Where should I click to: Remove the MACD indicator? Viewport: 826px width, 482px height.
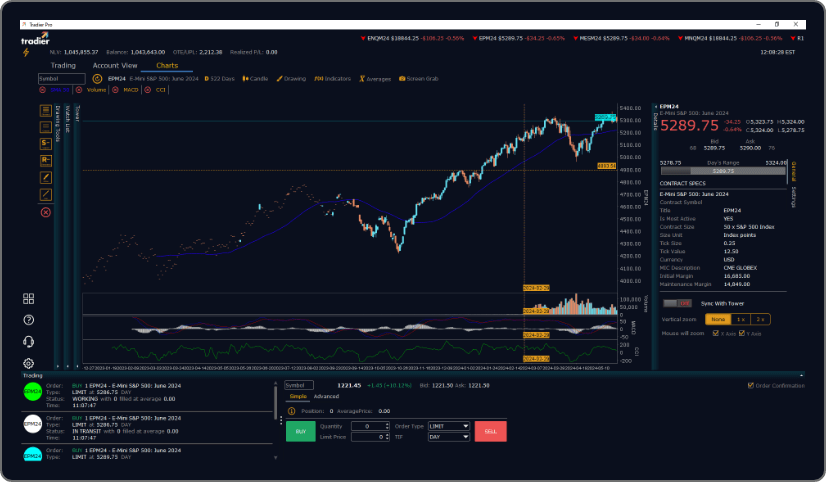(115, 90)
